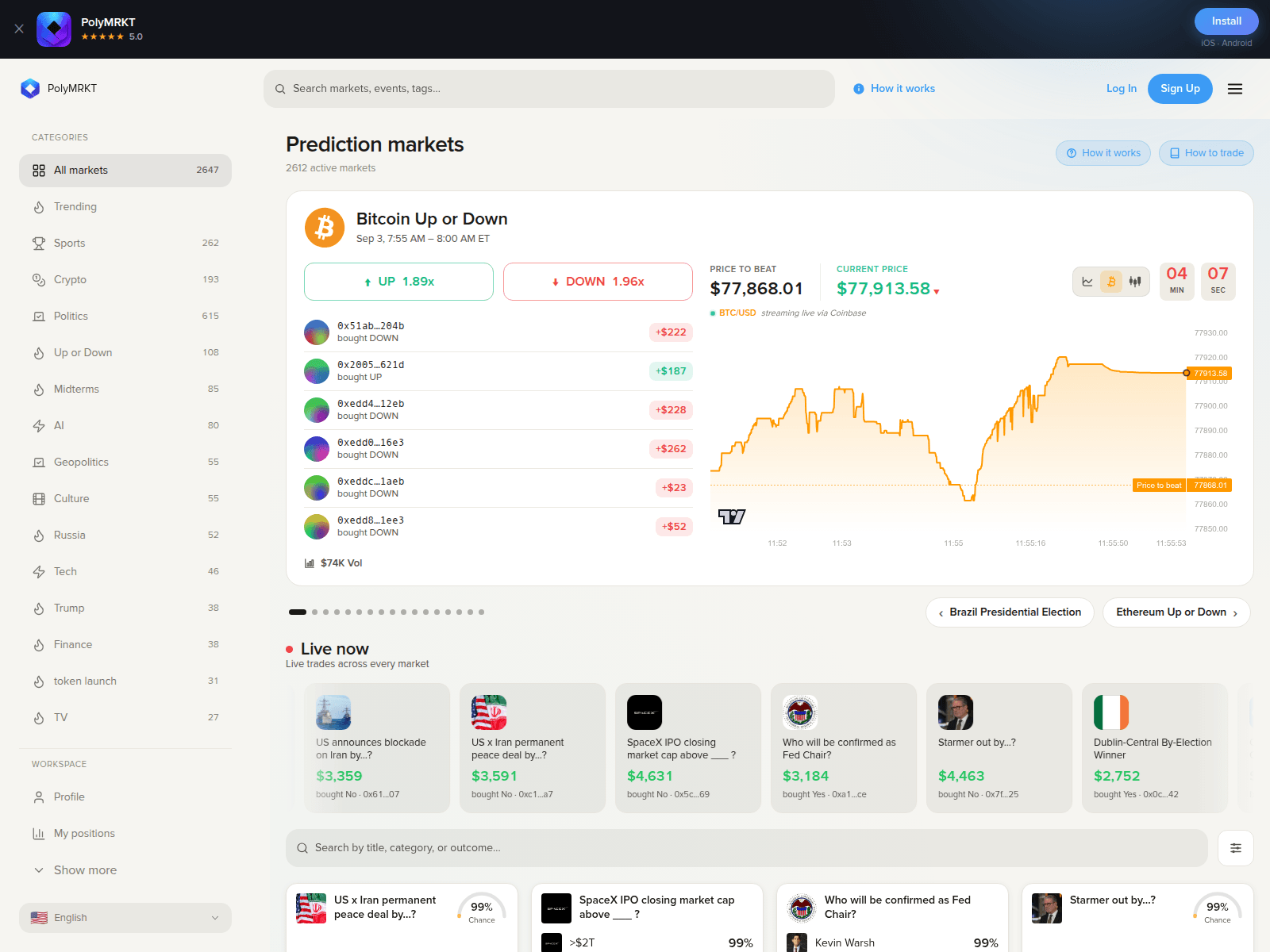Click the TradingView logo on chart
Screen dimensions: 1270x952
pos(732,517)
